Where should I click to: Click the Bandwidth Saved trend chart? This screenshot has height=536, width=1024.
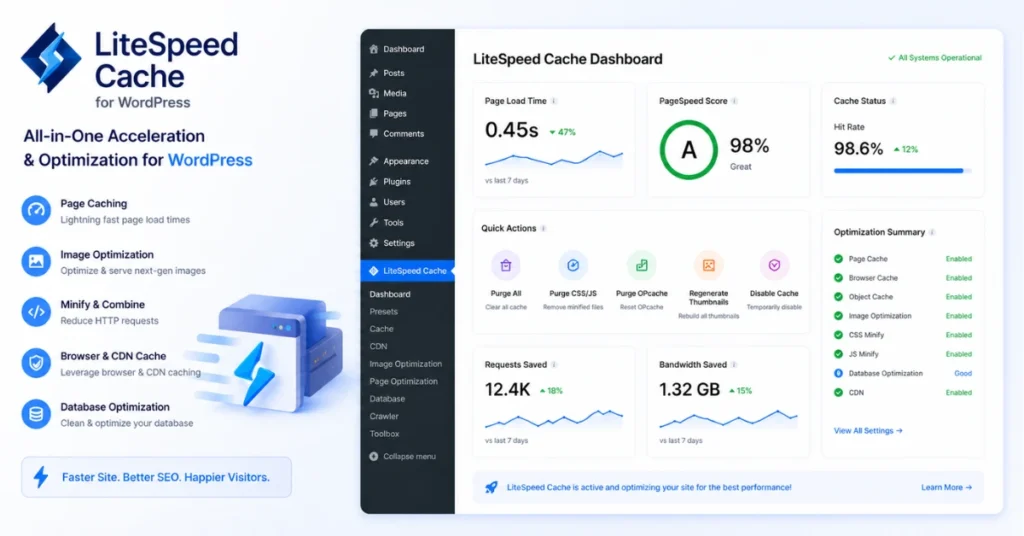click(728, 419)
